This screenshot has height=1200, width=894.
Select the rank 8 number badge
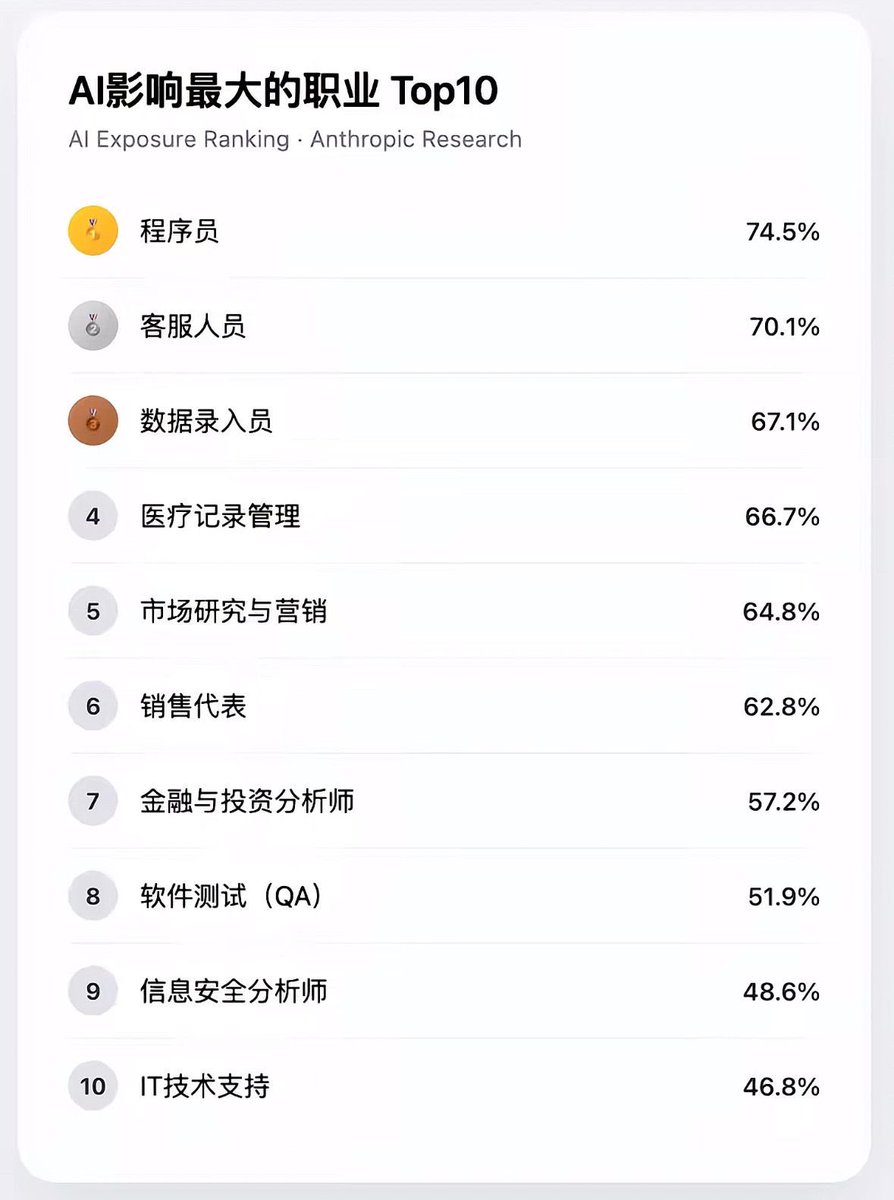[93, 896]
